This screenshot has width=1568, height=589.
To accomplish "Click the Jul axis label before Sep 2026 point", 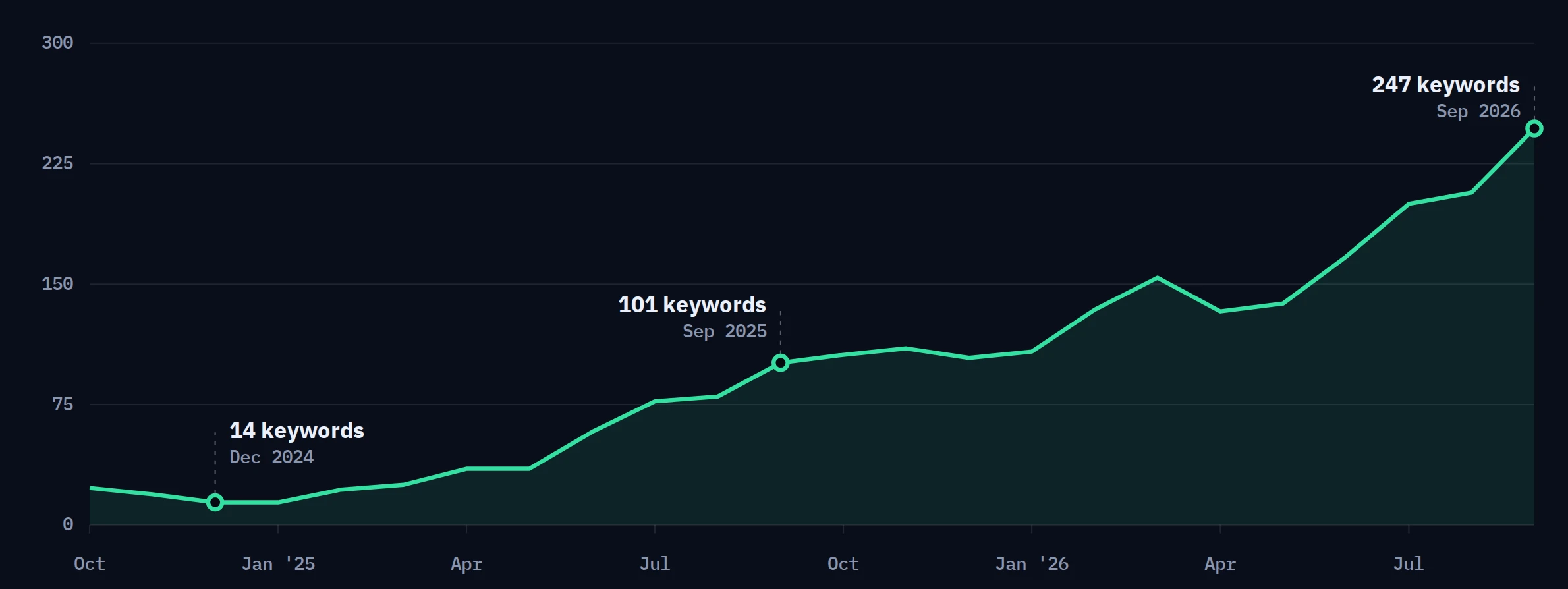I will tap(1409, 564).
